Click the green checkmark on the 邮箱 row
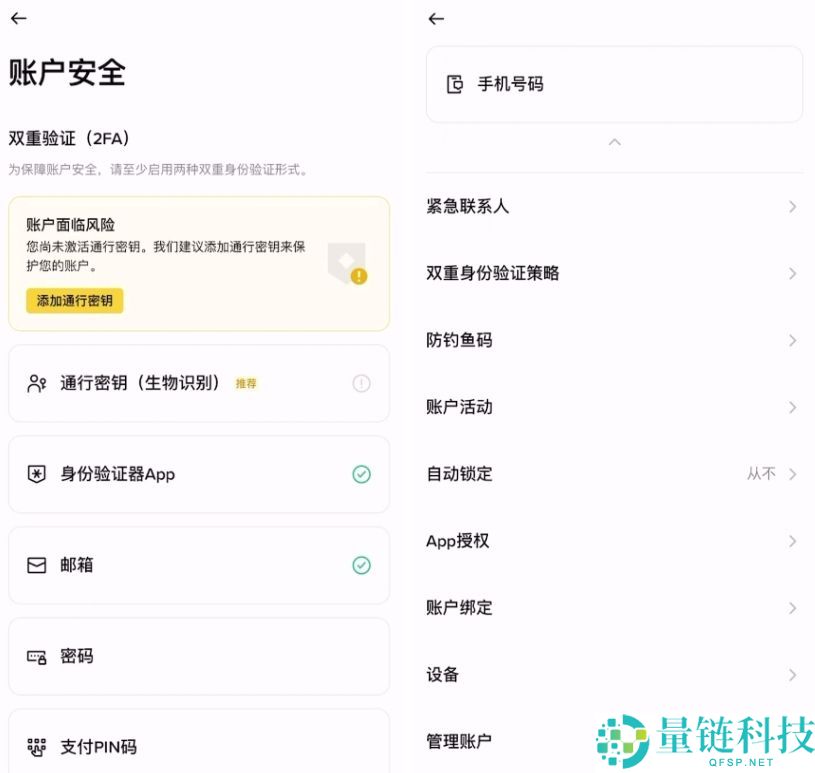 (x=361, y=565)
